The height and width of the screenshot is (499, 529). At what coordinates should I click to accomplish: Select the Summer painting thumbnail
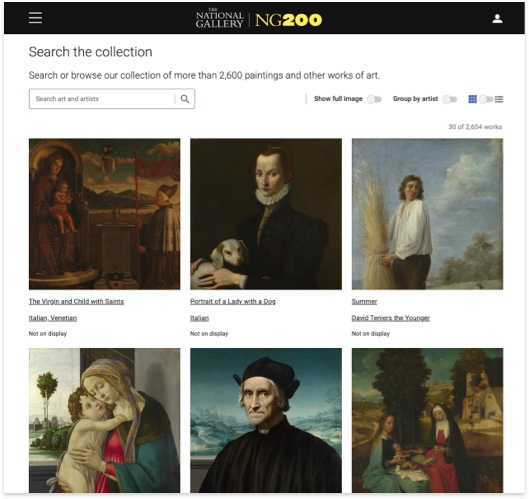click(427, 214)
